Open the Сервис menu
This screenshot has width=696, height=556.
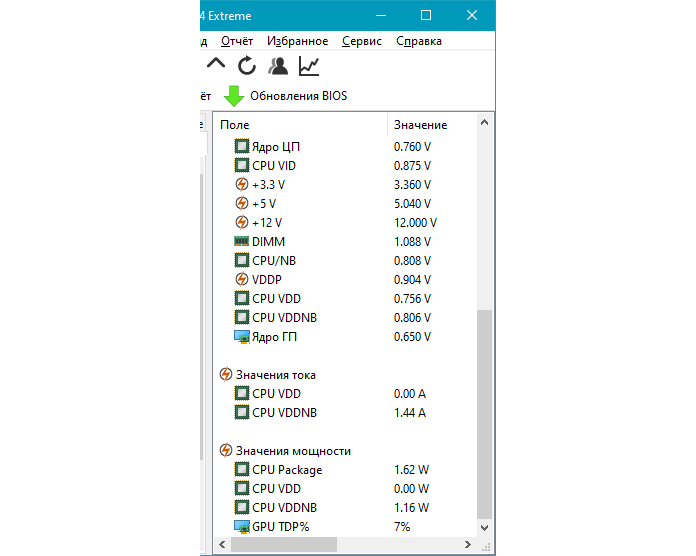pyautogui.click(x=362, y=41)
